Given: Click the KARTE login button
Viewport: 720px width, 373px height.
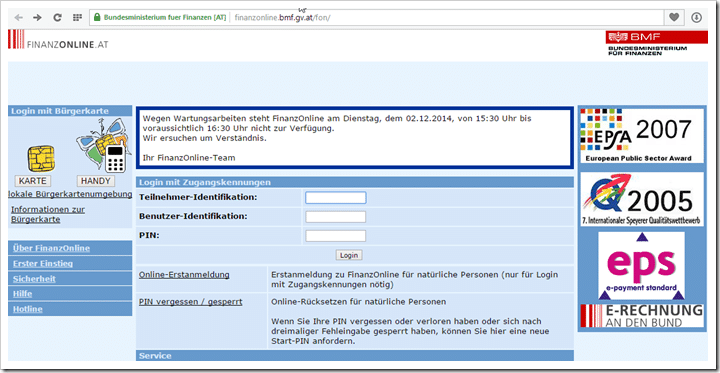Looking at the screenshot, I should tap(32, 181).
